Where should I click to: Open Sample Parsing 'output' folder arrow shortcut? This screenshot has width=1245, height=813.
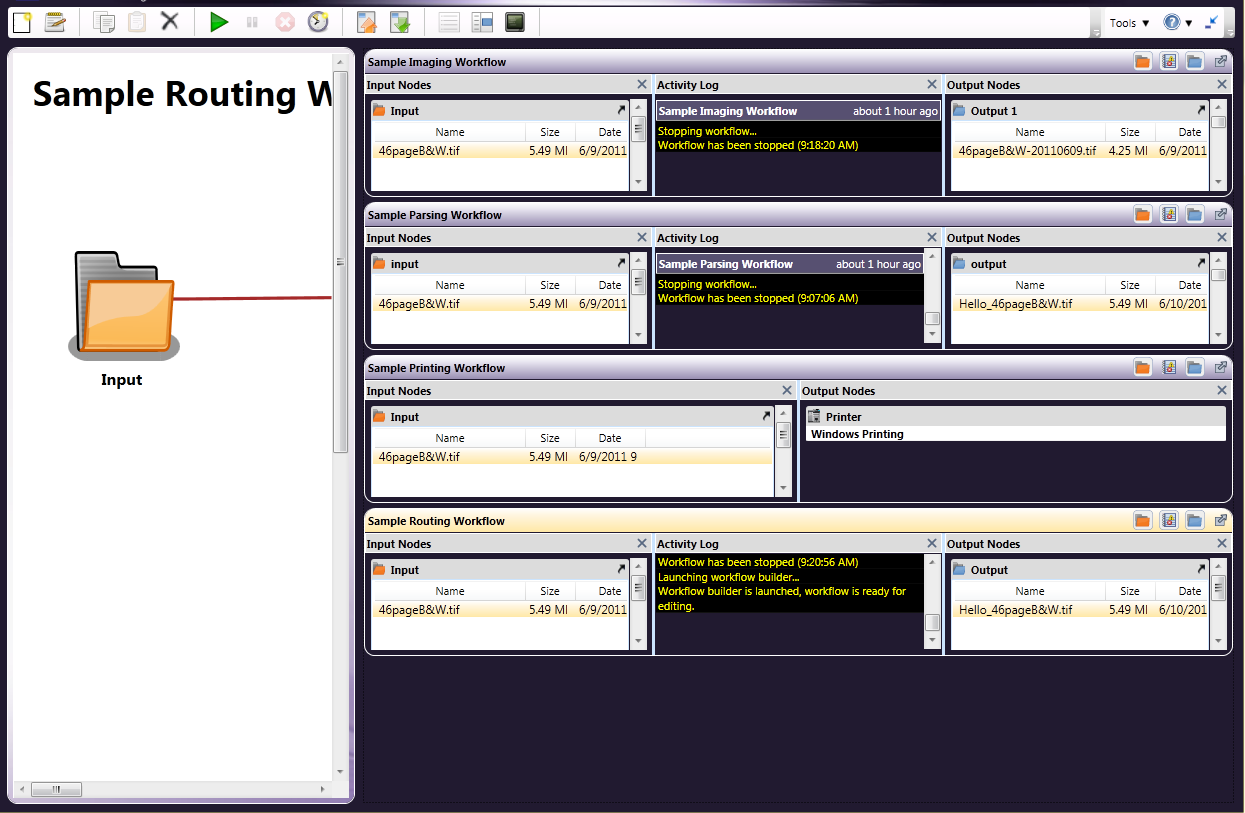[1201, 263]
